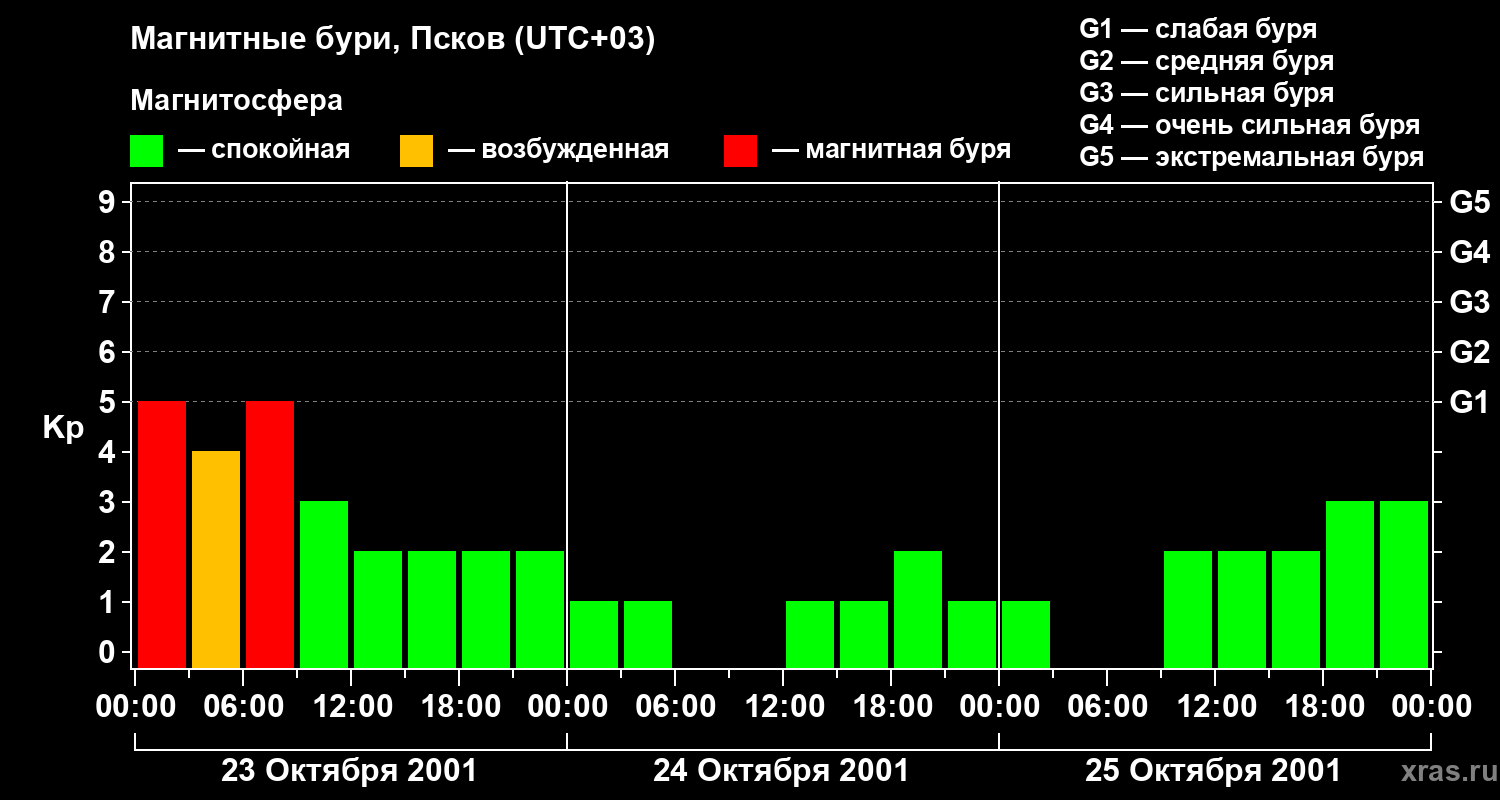Click the right-axis tick label G5

[x=1470, y=202]
